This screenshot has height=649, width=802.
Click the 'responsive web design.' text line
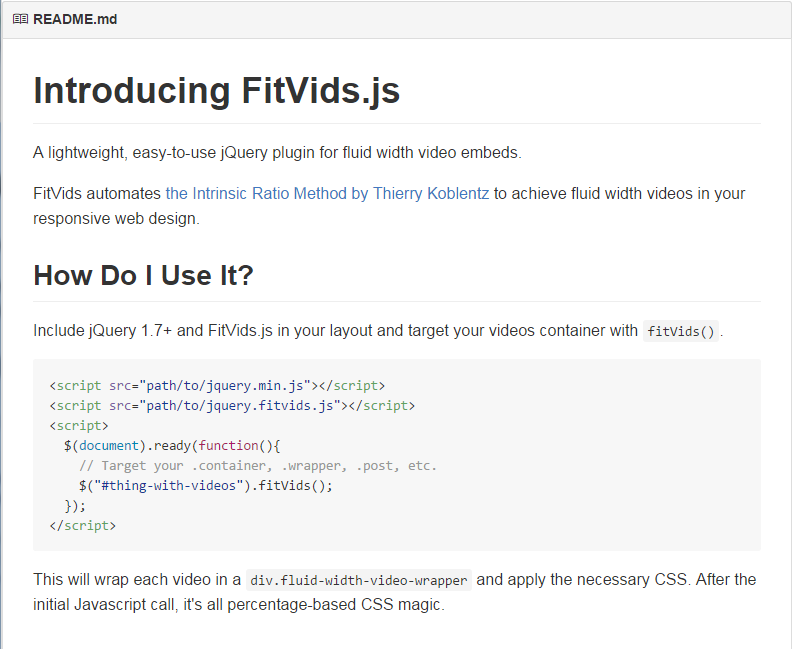click(x=116, y=219)
